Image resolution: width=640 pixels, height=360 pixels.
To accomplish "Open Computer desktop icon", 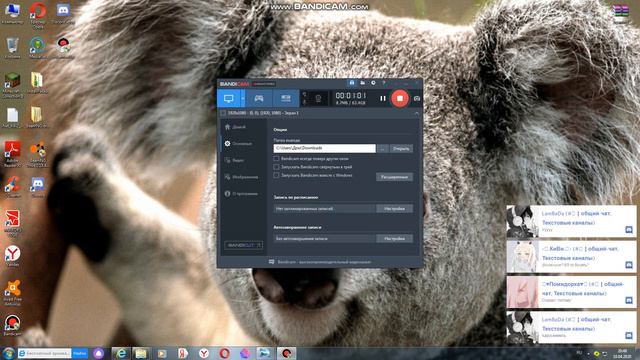I will pyautogui.click(x=12, y=13).
